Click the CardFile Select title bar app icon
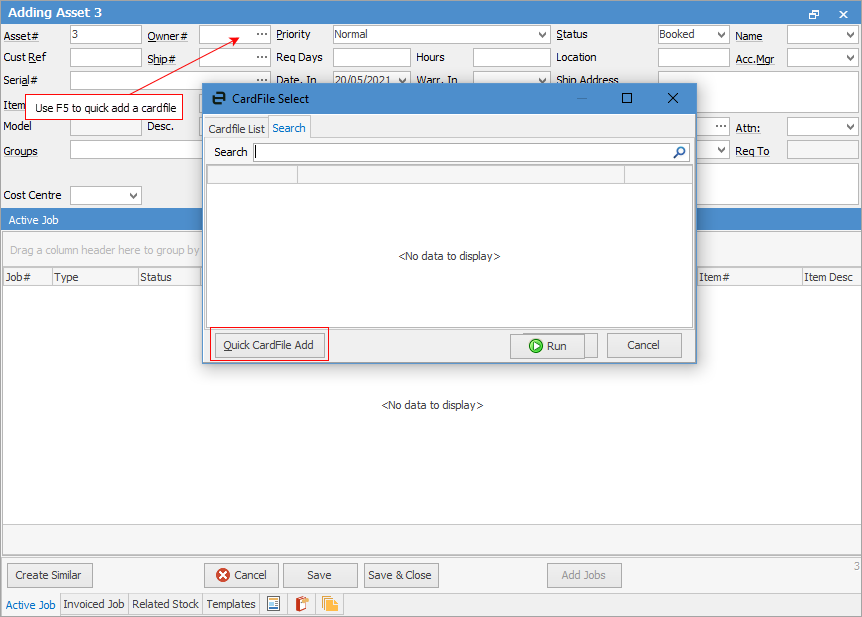Image resolution: width=862 pixels, height=617 pixels. point(217,98)
